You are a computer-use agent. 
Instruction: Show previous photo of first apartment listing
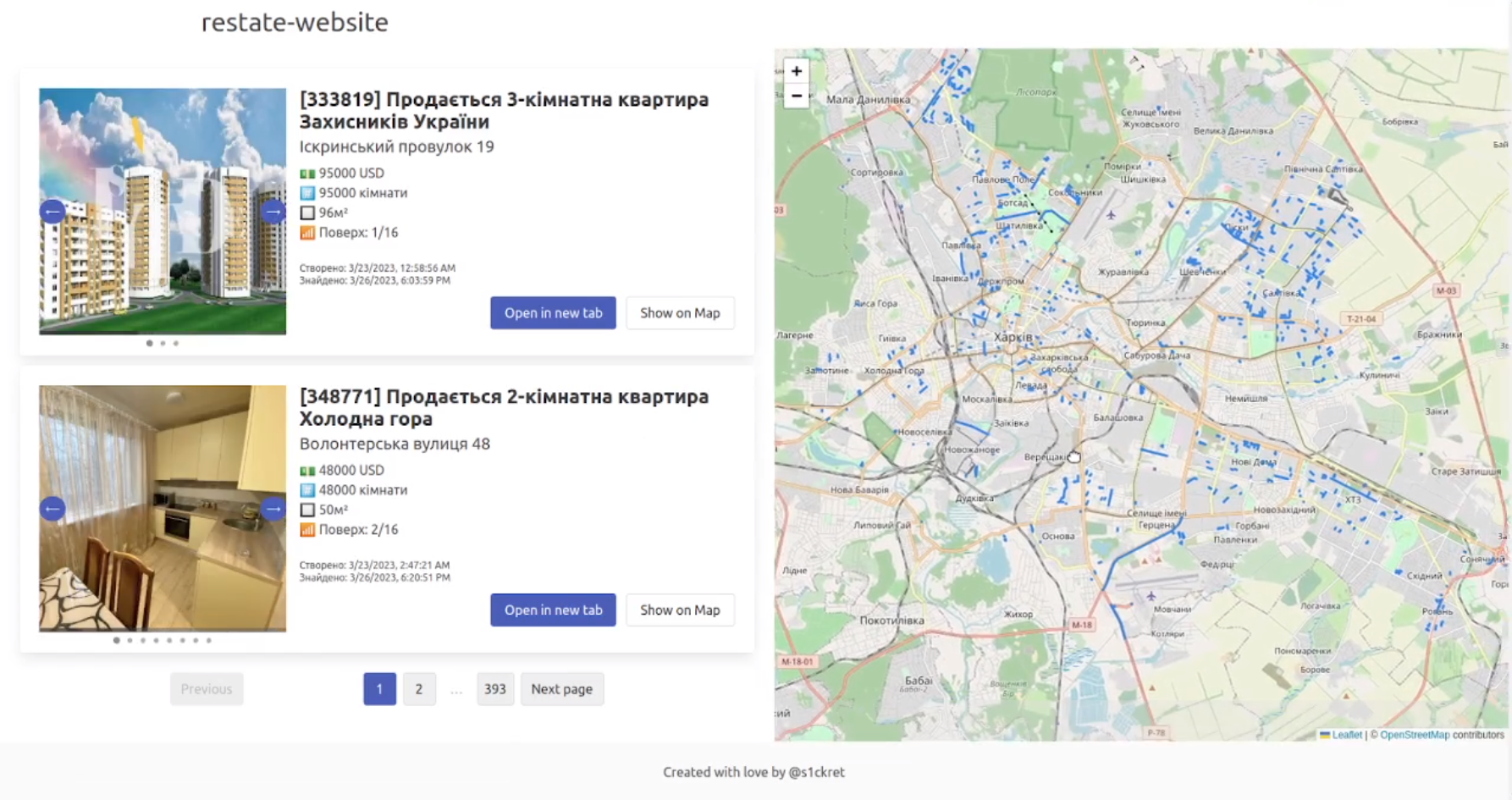coord(52,212)
